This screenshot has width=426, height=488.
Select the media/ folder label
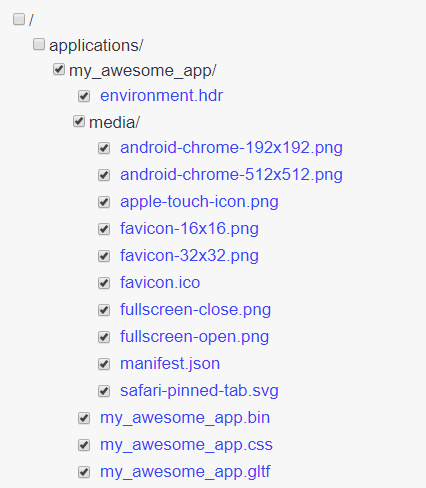pyautogui.click(x=114, y=122)
